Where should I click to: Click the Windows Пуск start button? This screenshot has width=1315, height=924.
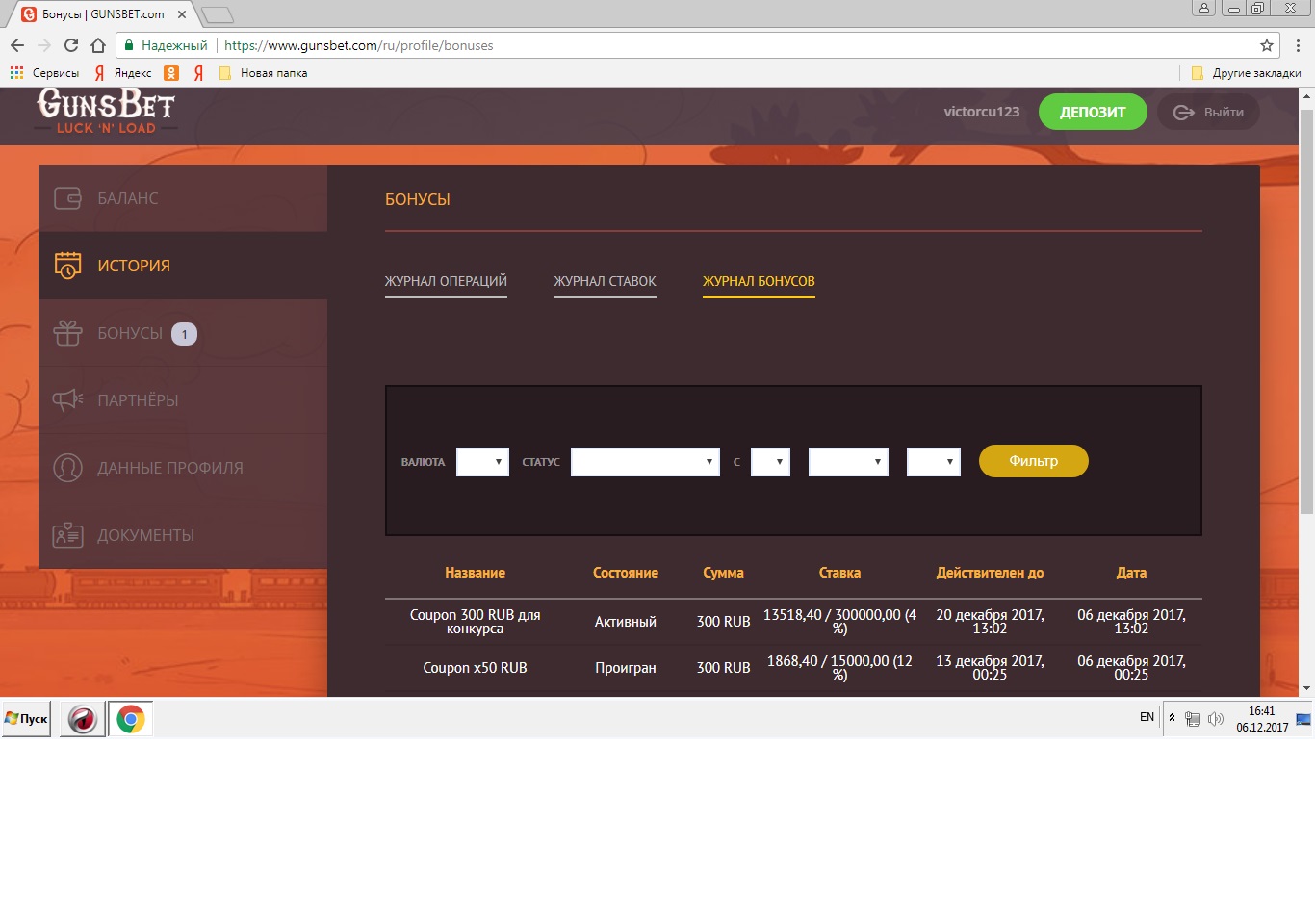[x=26, y=719]
